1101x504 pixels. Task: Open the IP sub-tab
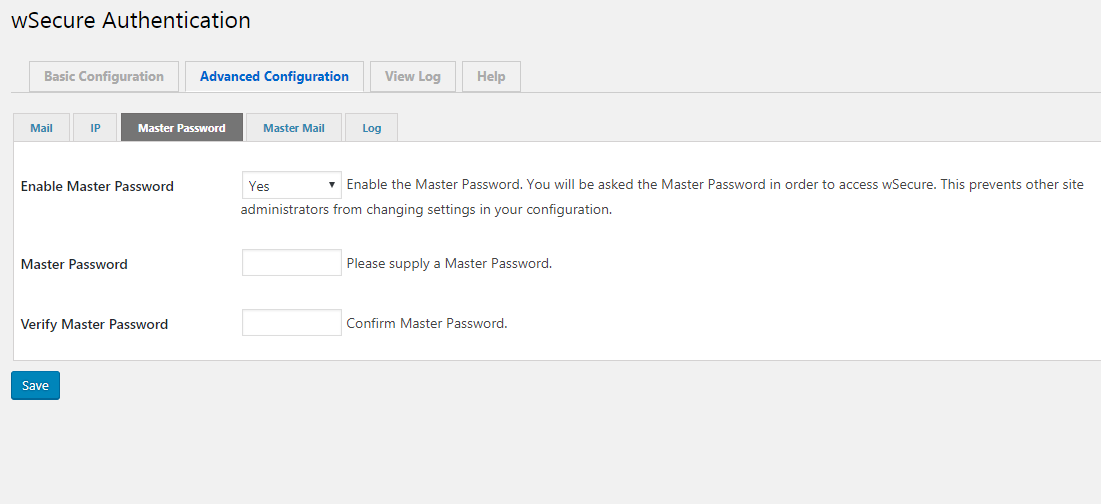pyautogui.click(x=95, y=128)
